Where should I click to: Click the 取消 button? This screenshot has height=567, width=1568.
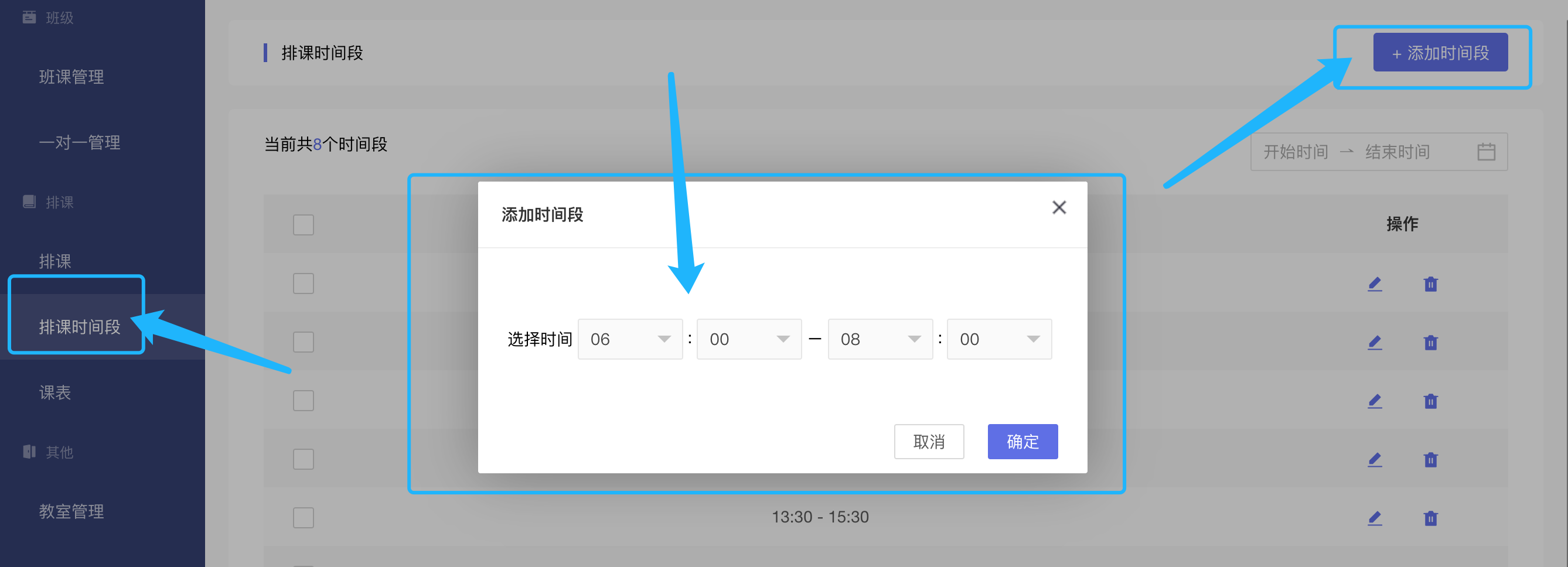pos(929,442)
